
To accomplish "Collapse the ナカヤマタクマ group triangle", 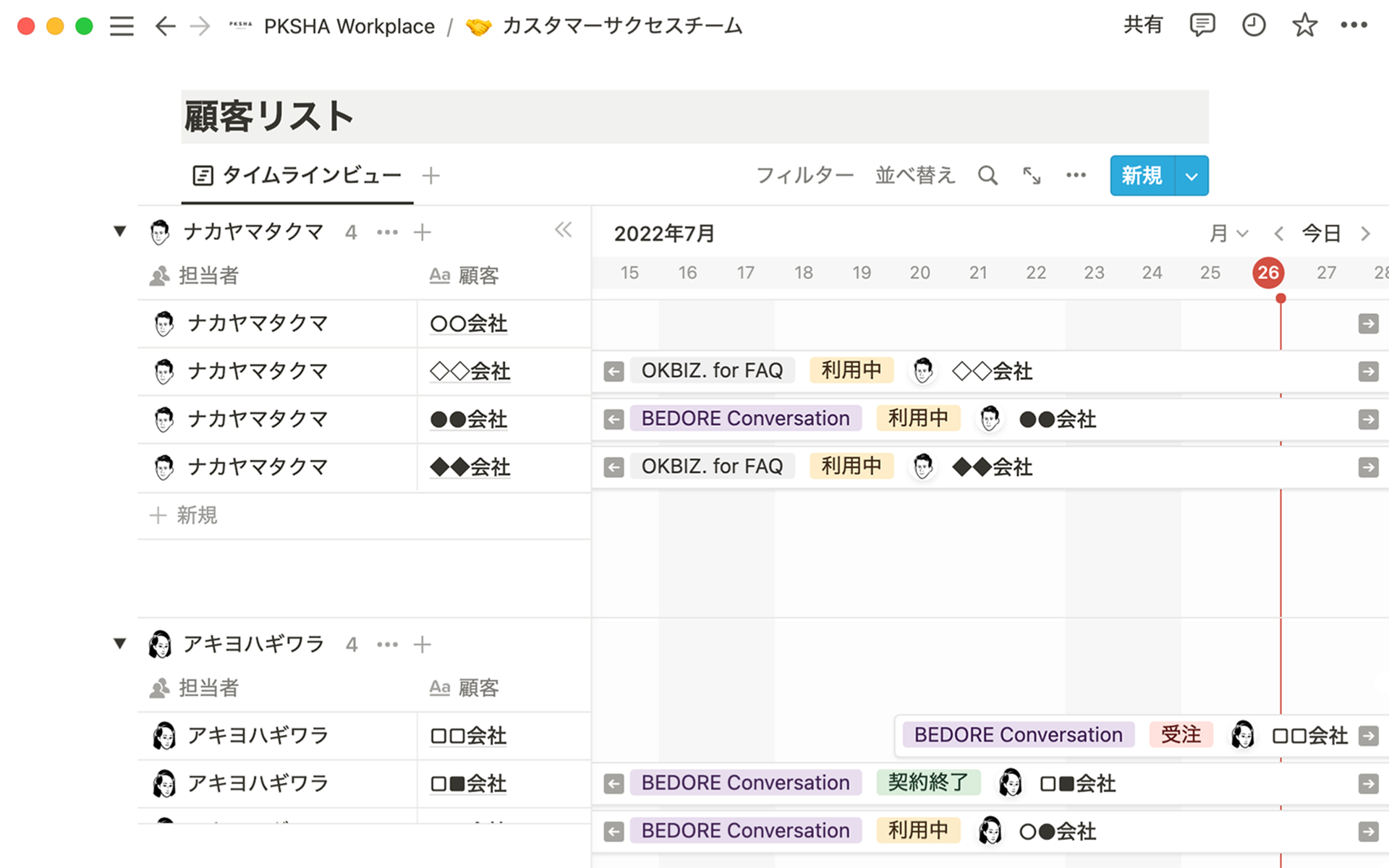I will pyautogui.click(x=120, y=231).
